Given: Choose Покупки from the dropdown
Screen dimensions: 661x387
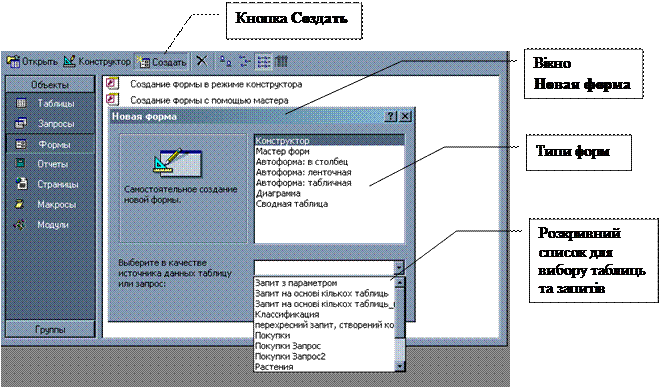Looking at the screenshot, I should tap(324, 336).
